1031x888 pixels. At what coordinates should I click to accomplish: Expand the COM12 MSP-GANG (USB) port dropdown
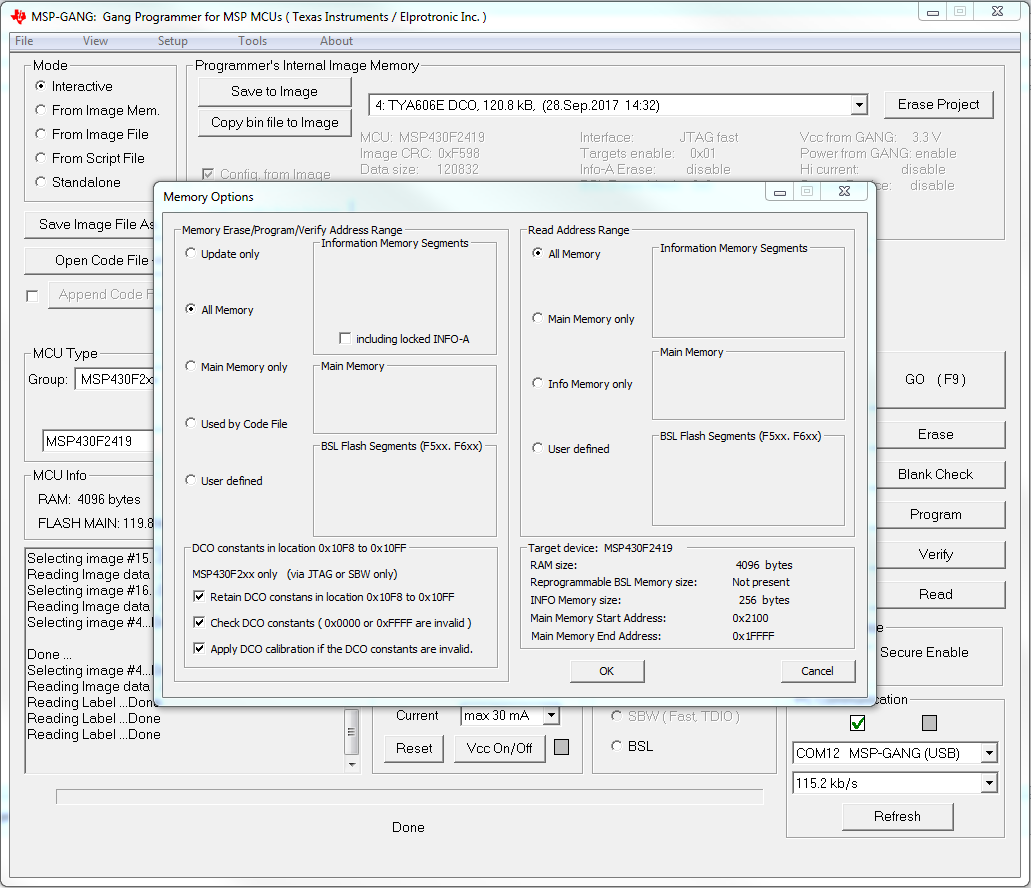(x=988, y=753)
